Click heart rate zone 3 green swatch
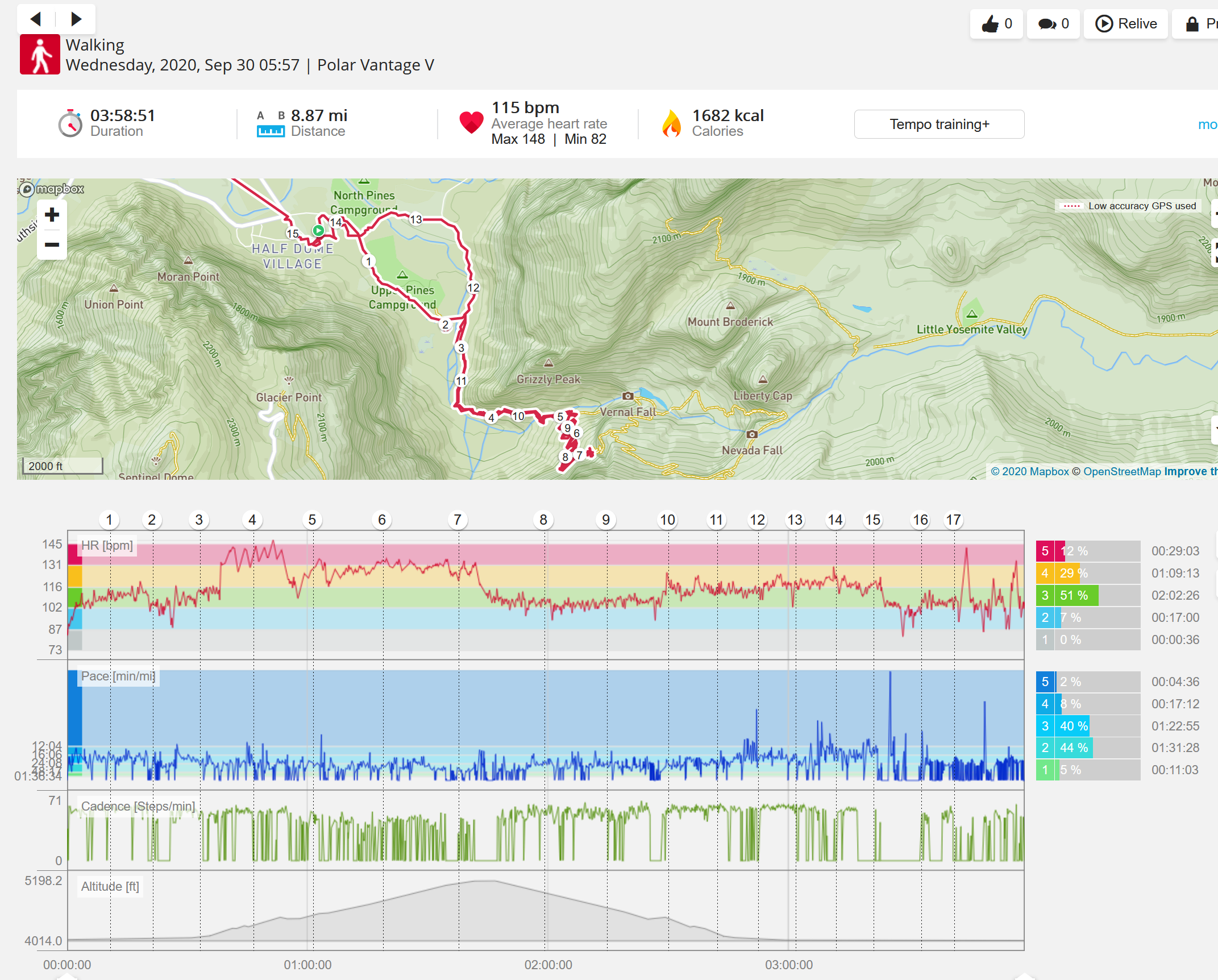 (x=1045, y=595)
